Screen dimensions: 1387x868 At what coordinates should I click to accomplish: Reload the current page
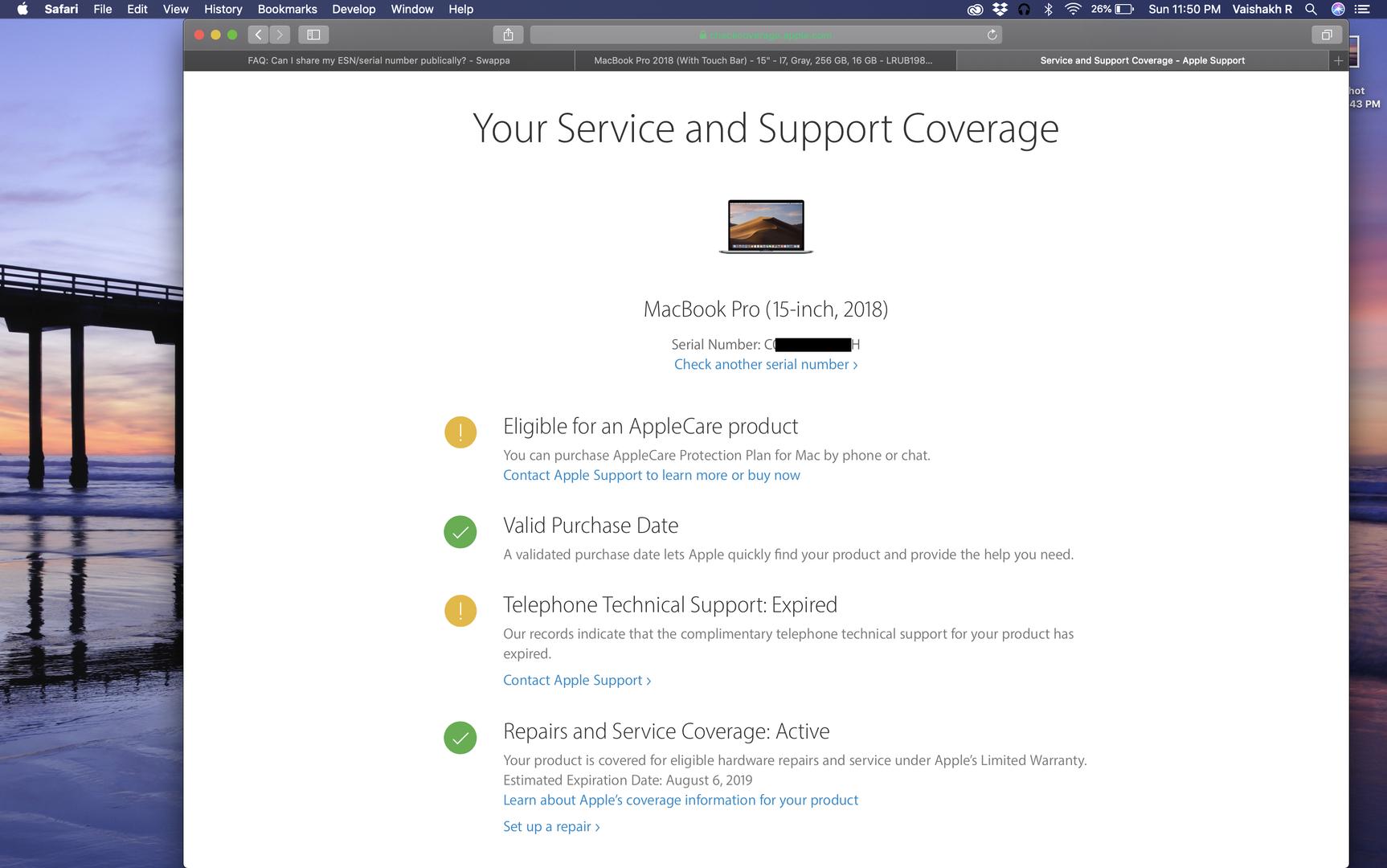(x=992, y=35)
